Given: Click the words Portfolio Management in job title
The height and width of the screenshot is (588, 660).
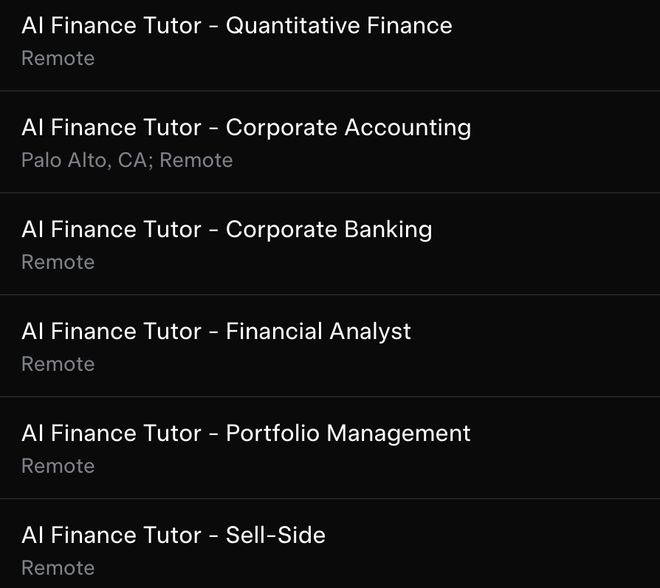Looking at the screenshot, I should coord(348,434).
